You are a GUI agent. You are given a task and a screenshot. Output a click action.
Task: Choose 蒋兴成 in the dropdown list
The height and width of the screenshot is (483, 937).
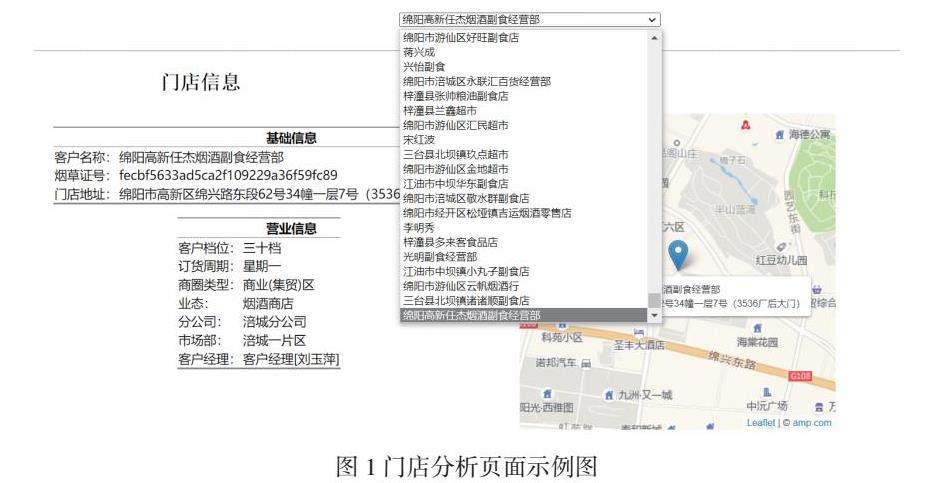pos(419,52)
